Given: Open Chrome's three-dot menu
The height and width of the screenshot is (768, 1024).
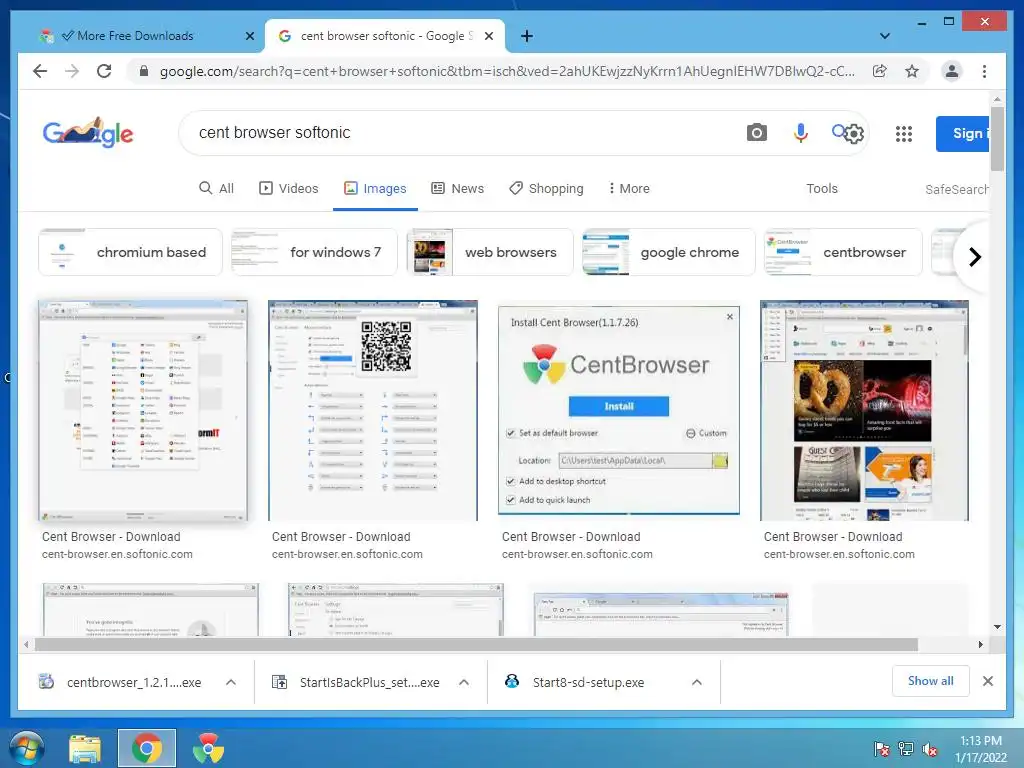Looking at the screenshot, I should coord(984,71).
